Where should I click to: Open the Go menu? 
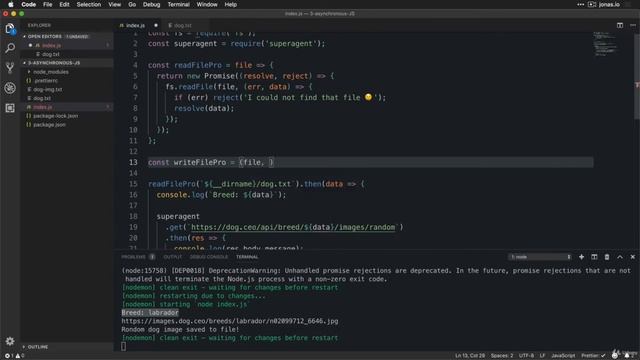click(132, 4)
